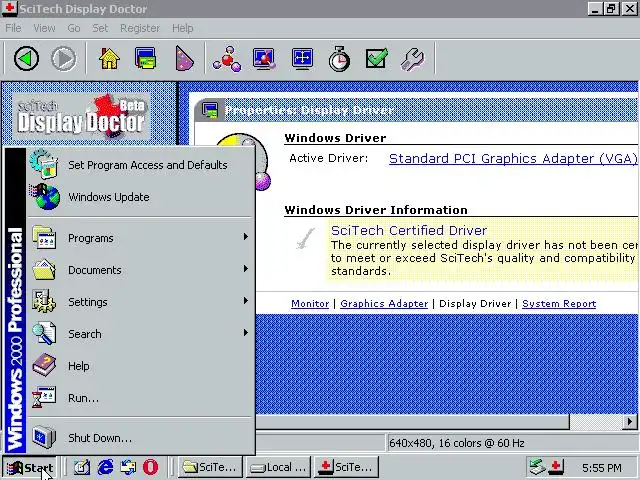Open the display properties monitor toolbar icon
This screenshot has height=480, width=640.
(x=146, y=59)
